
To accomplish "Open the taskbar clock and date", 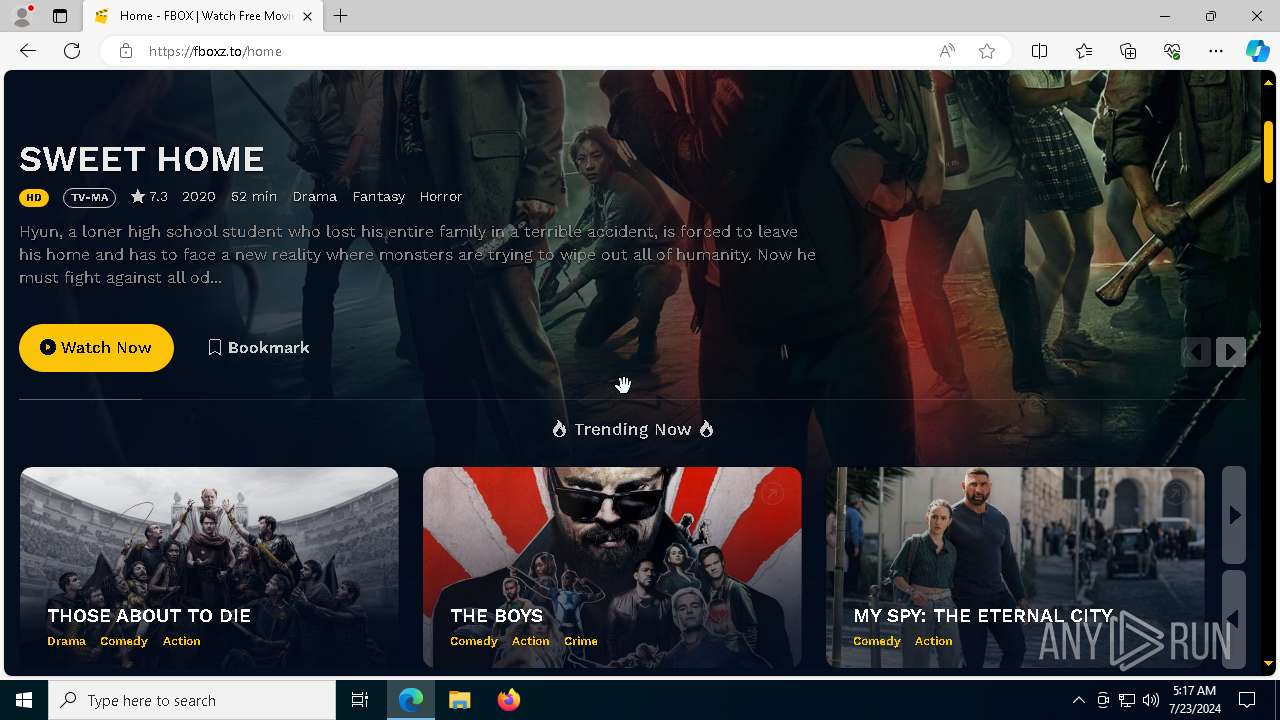I will pyautogui.click(x=1194, y=700).
